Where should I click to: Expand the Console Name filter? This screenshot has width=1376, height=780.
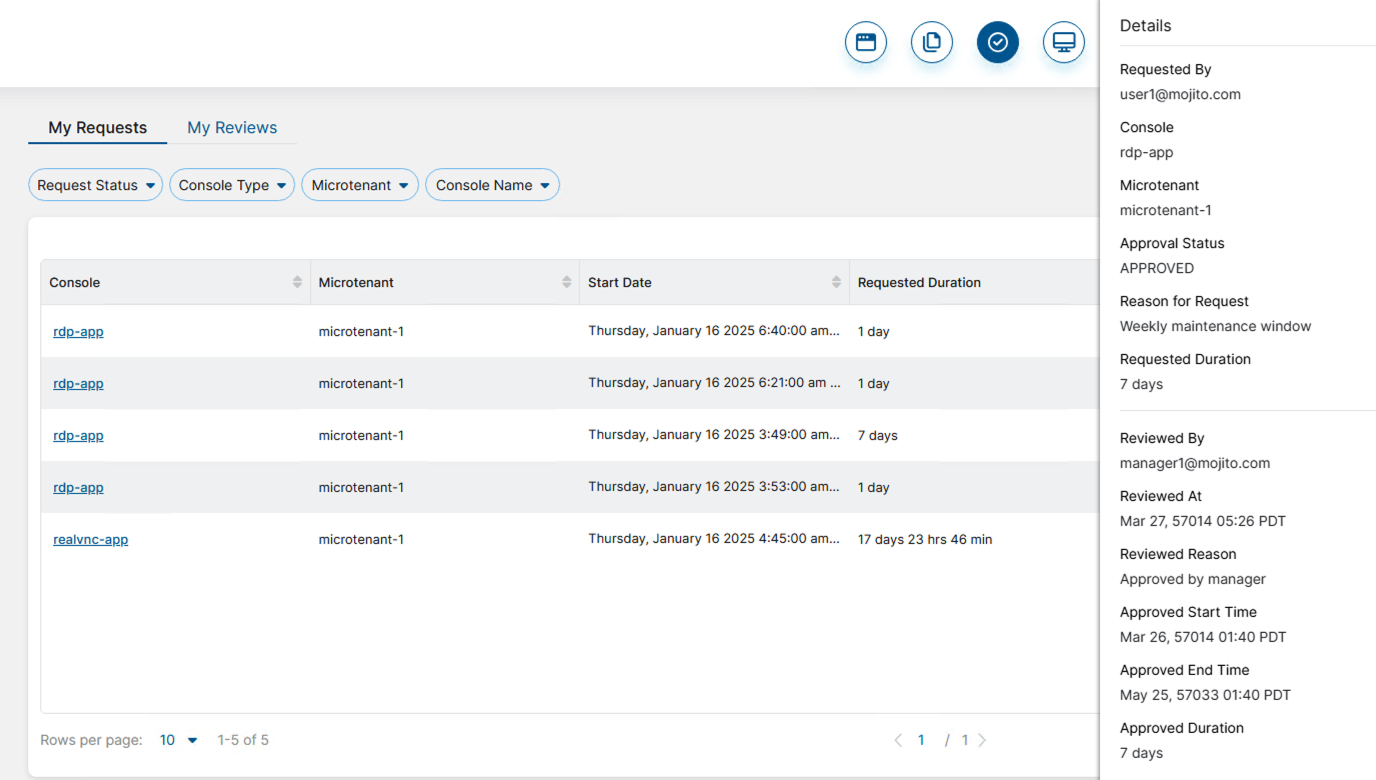click(x=493, y=185)
